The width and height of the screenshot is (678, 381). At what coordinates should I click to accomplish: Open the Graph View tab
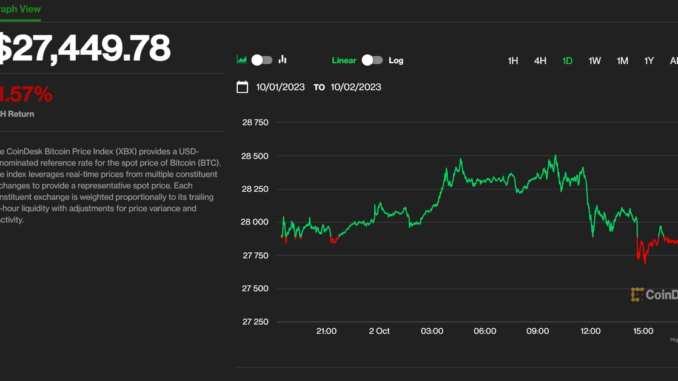click(20, 9)
